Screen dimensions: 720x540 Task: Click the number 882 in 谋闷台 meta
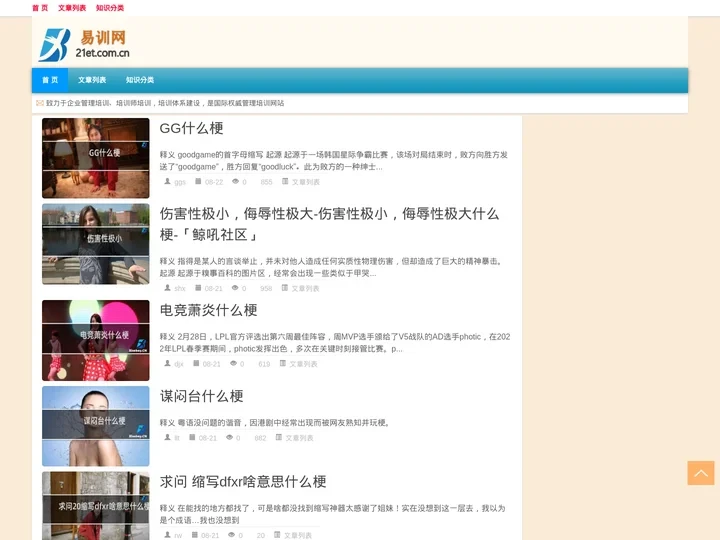[x=260, y=438]
